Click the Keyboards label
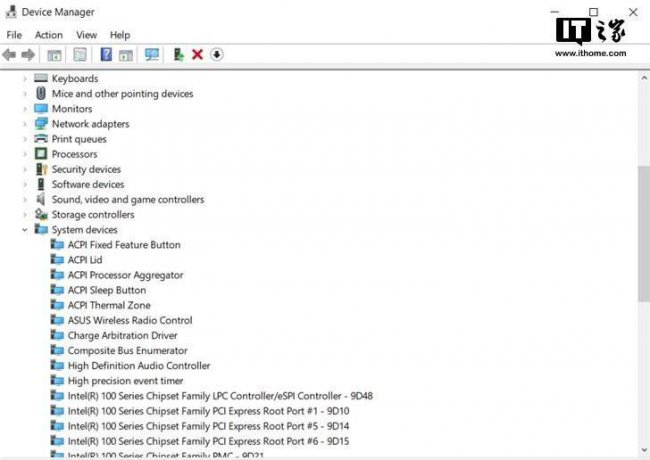This screenshot has height=460, width=650. [x=75, y=79]
